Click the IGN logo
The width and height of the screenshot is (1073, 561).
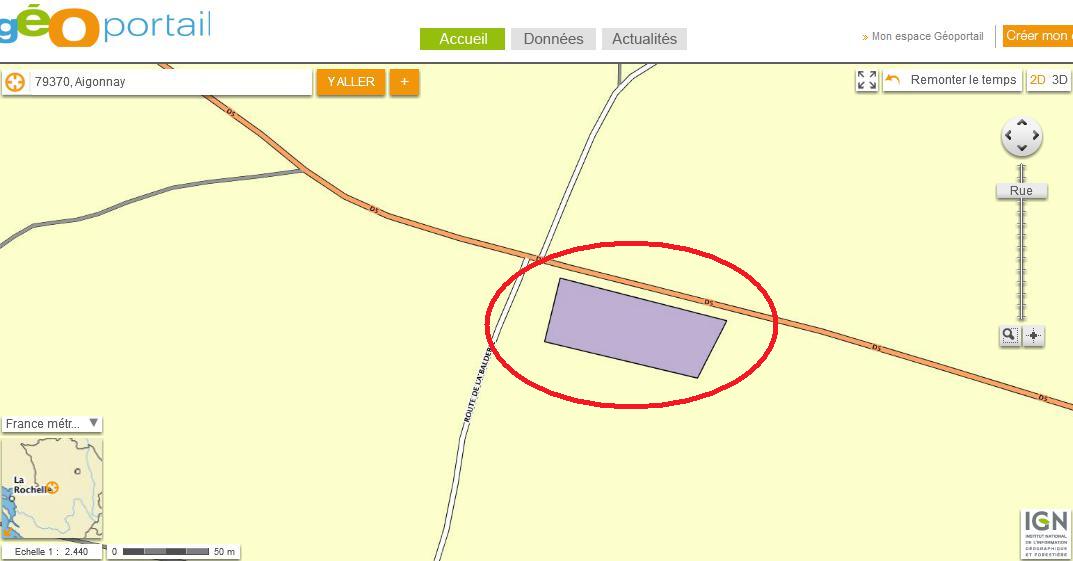tap(1046, 534)
